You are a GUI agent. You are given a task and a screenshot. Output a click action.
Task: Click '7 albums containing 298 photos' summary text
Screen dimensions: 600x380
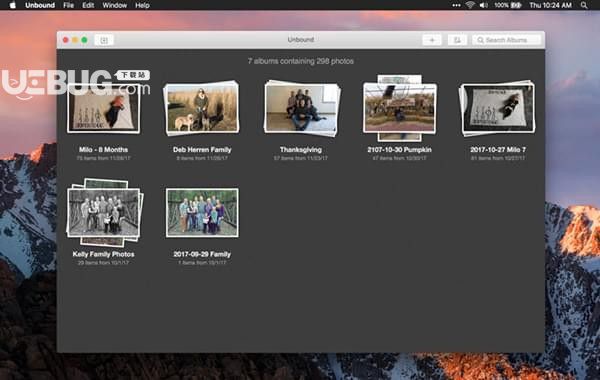click(x=301, y=61)
